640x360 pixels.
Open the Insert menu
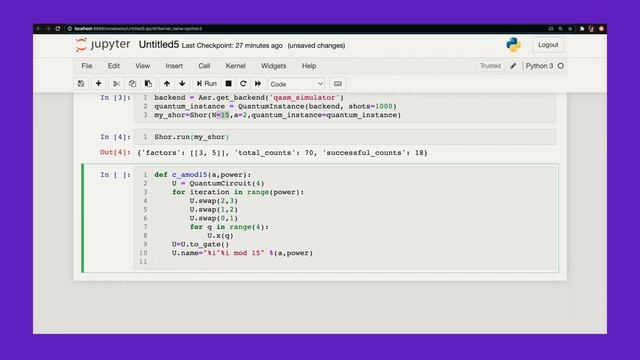pos(174,66)
